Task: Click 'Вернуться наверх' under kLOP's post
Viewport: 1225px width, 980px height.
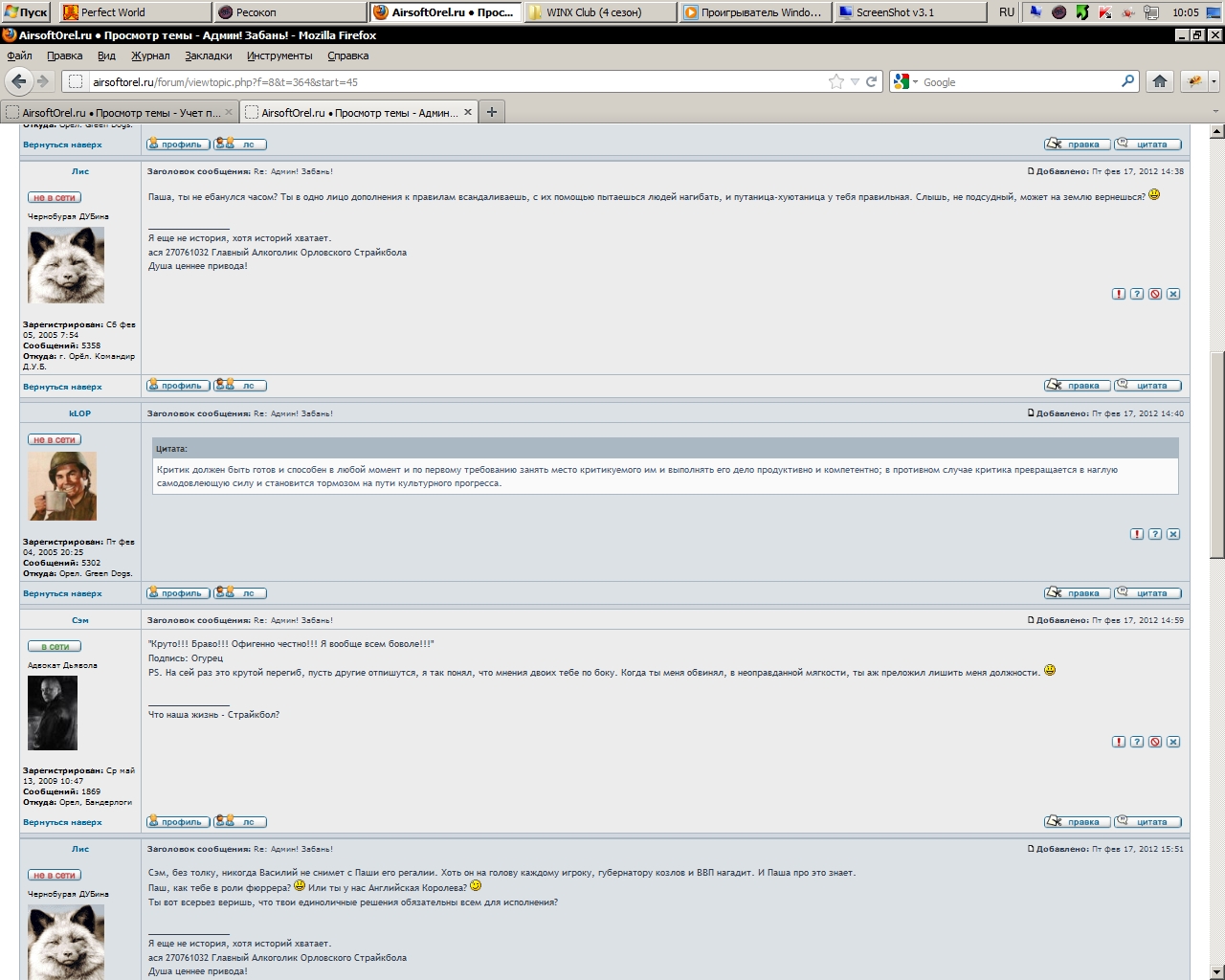Action: pyautogui.click(x=62, y=593)
